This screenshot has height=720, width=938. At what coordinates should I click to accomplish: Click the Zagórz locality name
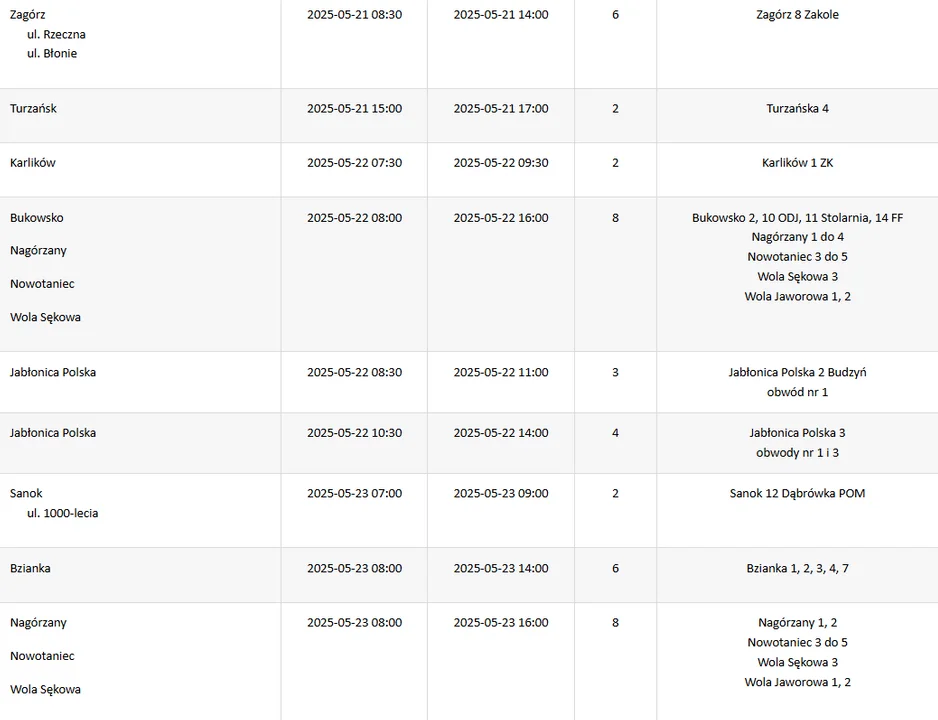[28, 14]
